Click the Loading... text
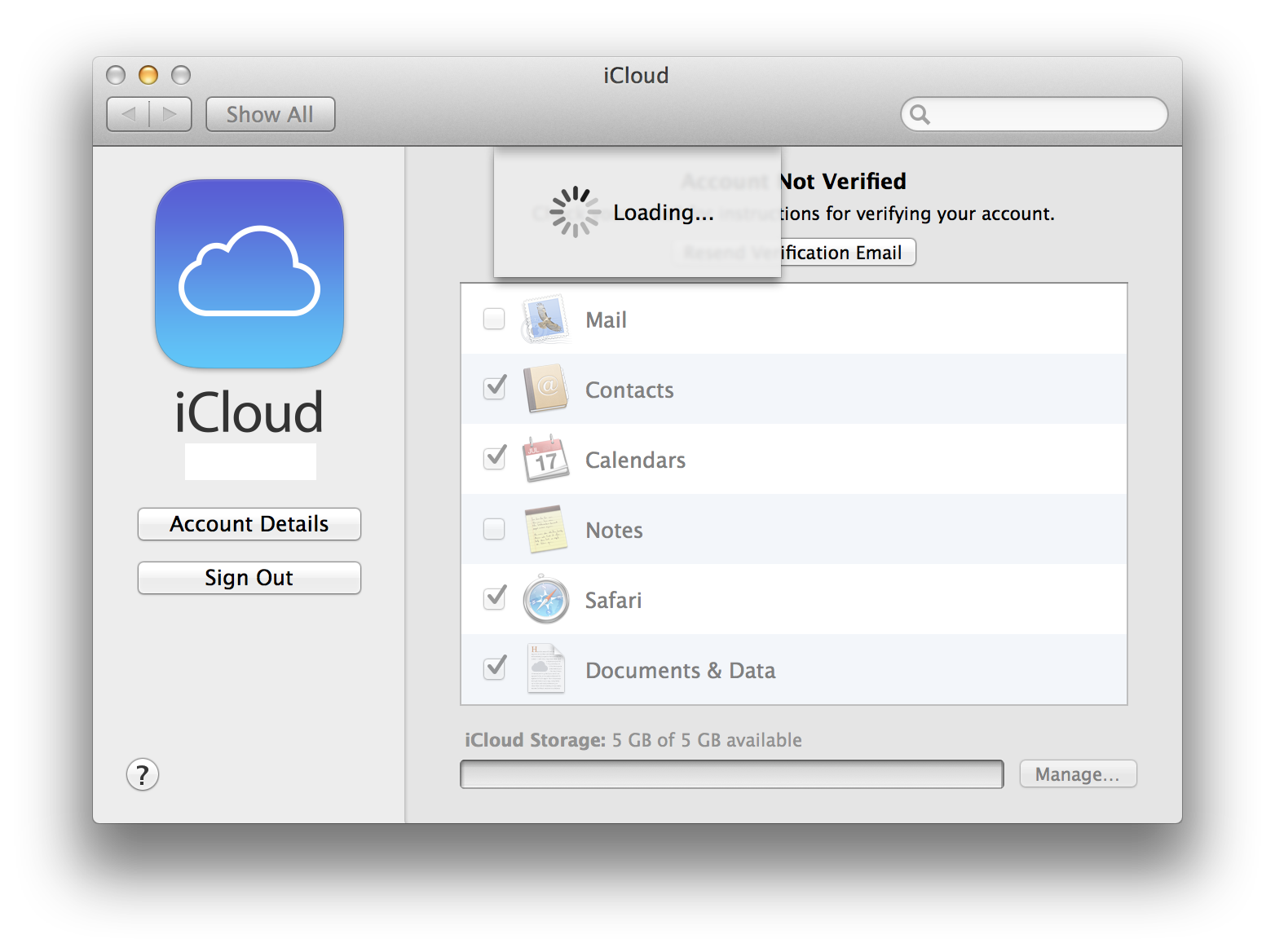 click(x=664, y=213)
